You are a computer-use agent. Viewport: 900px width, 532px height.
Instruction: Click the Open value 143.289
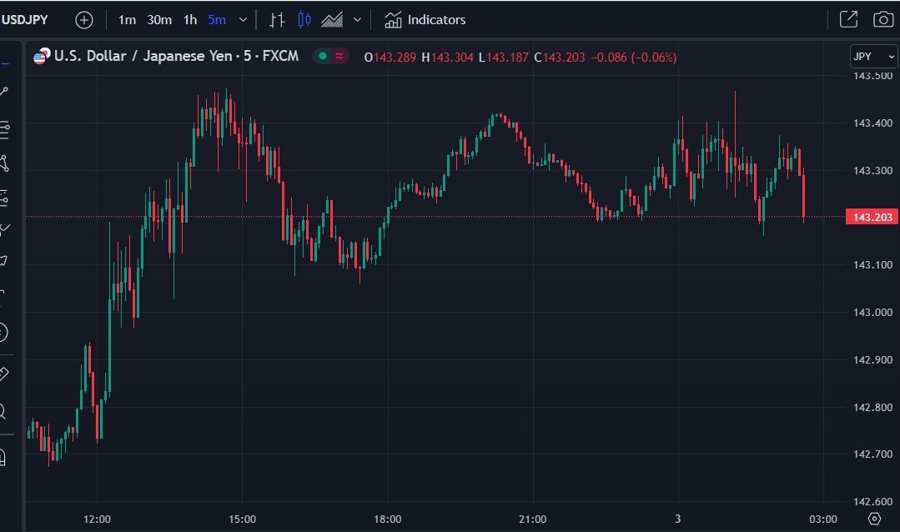395,57
